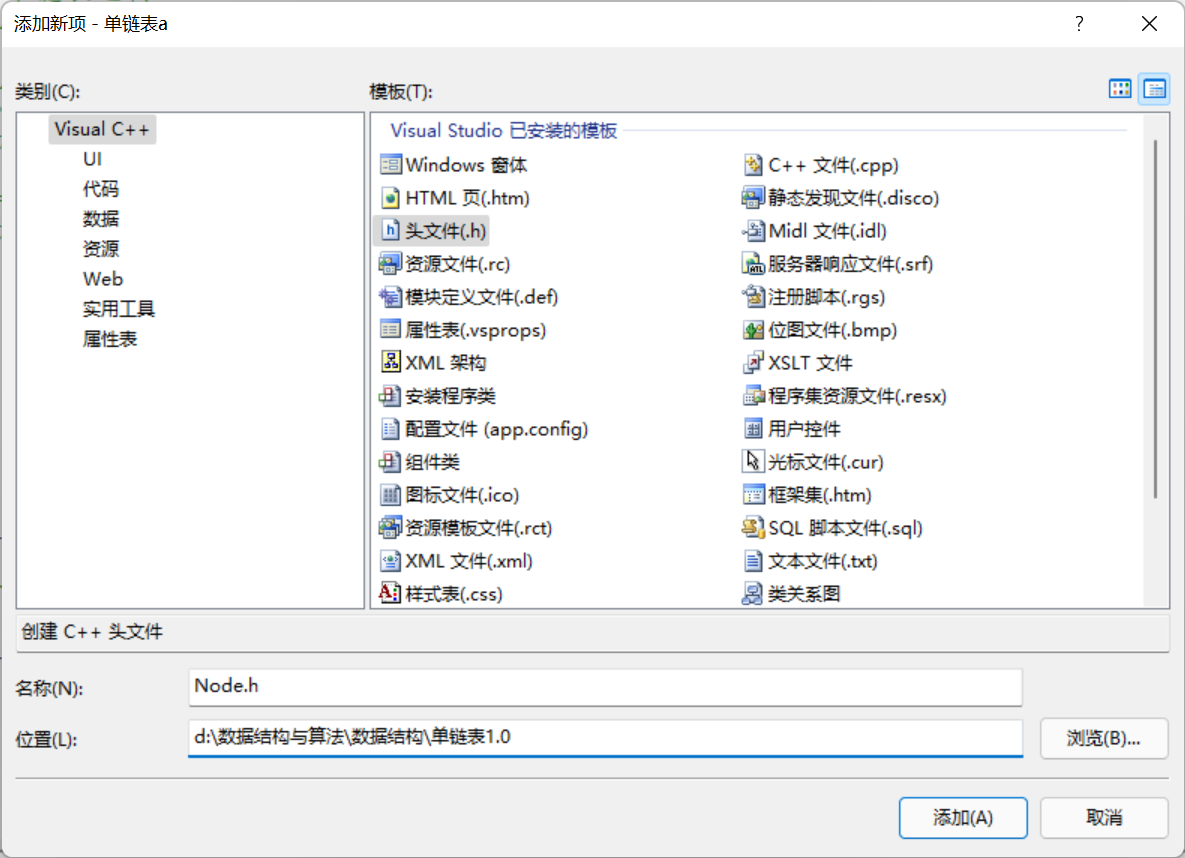This screenshot has height=858, width=1185.
Task: Click the 取消 button
Action: click(1105, 817)
